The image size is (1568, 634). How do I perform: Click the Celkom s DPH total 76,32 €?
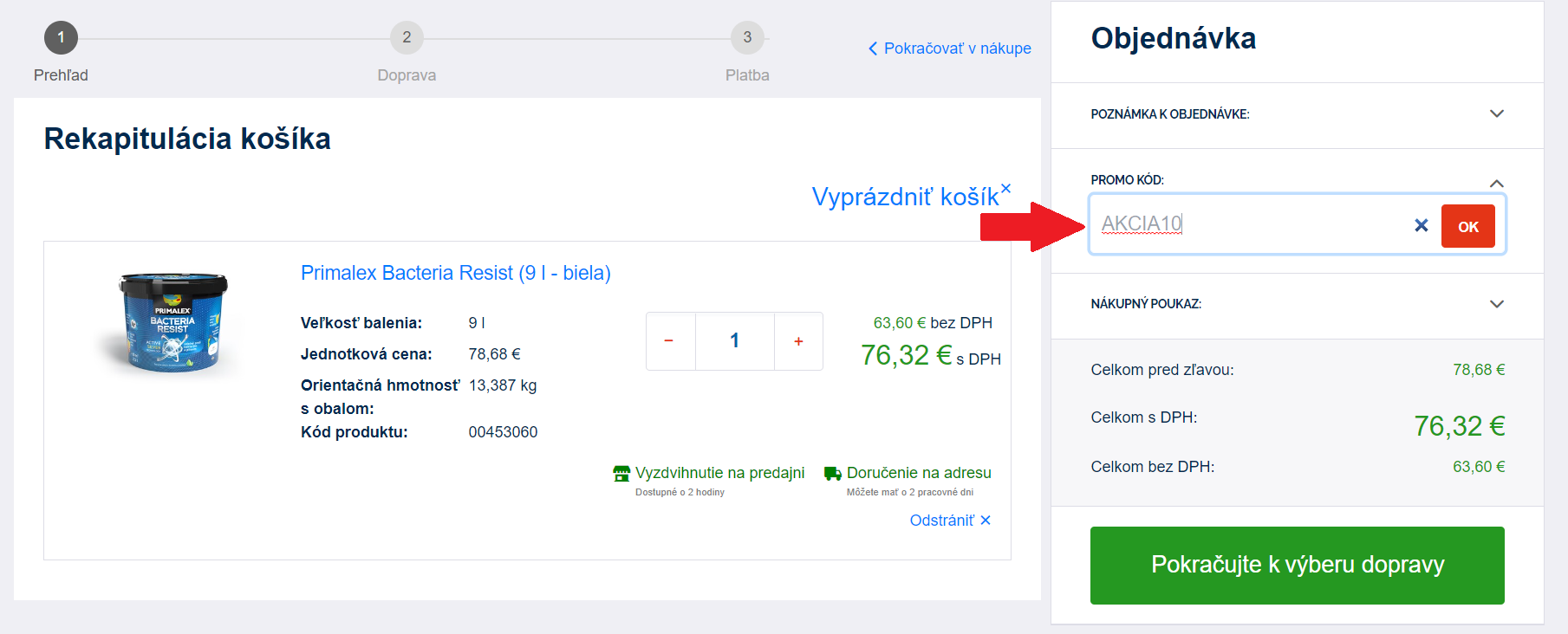(x=1460, y=426)
